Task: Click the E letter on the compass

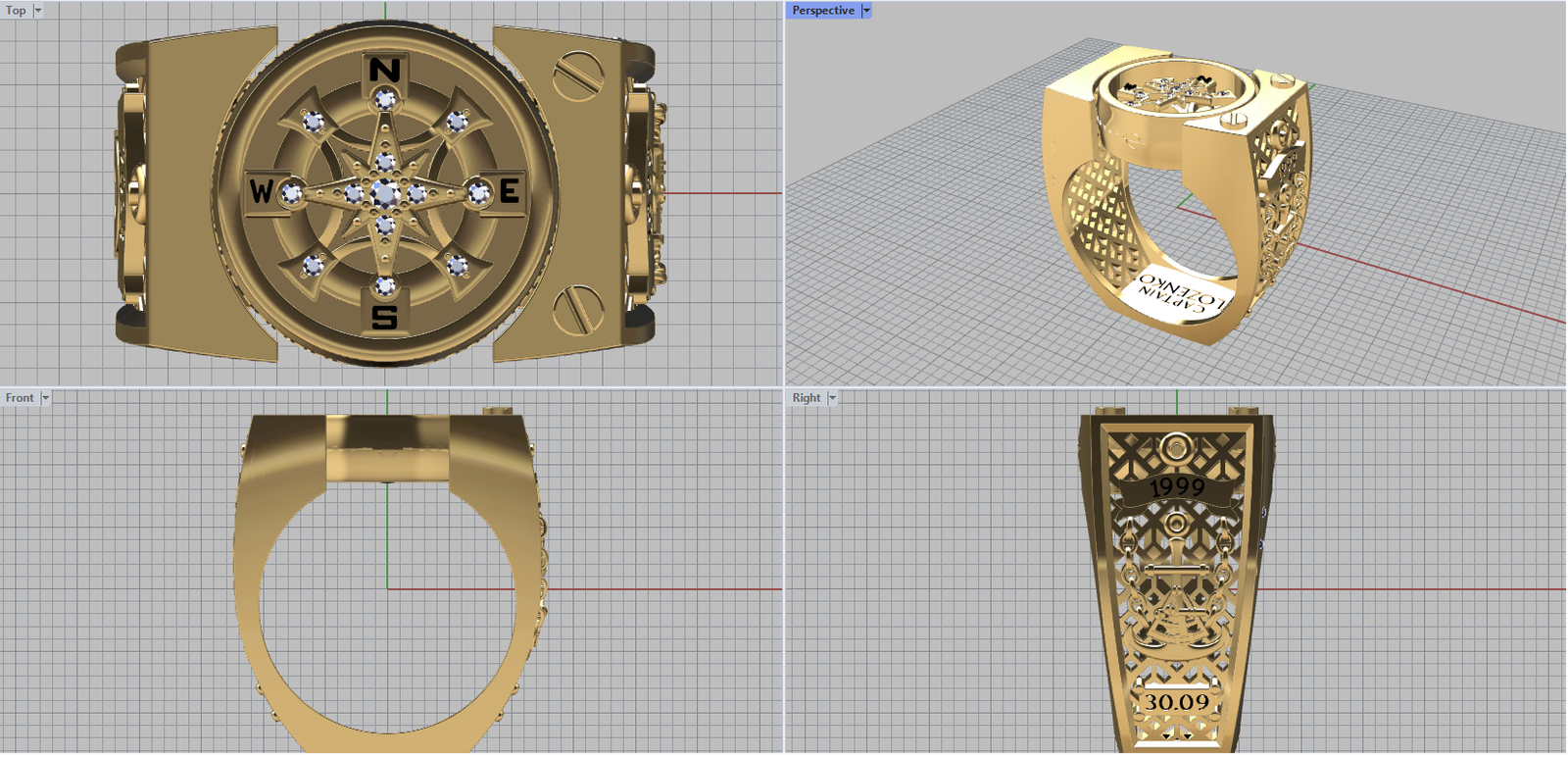Action: point(509,191)
